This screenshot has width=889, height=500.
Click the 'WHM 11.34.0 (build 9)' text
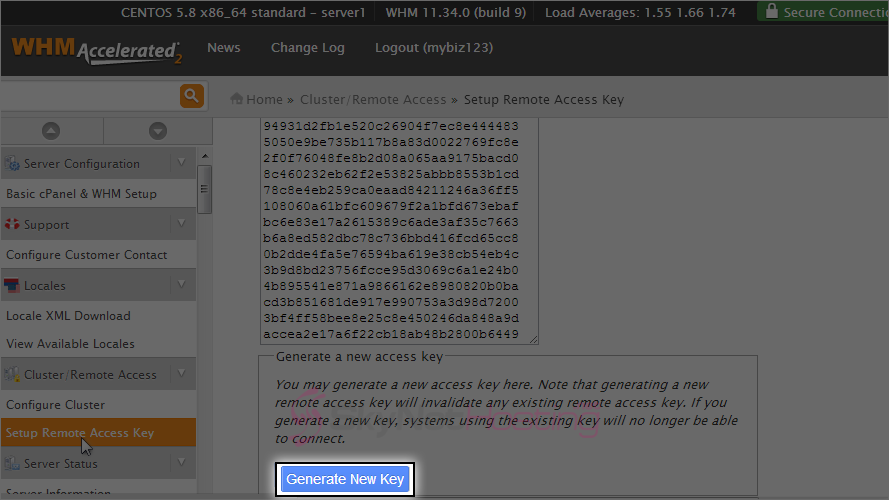click(x=456, y=12)
